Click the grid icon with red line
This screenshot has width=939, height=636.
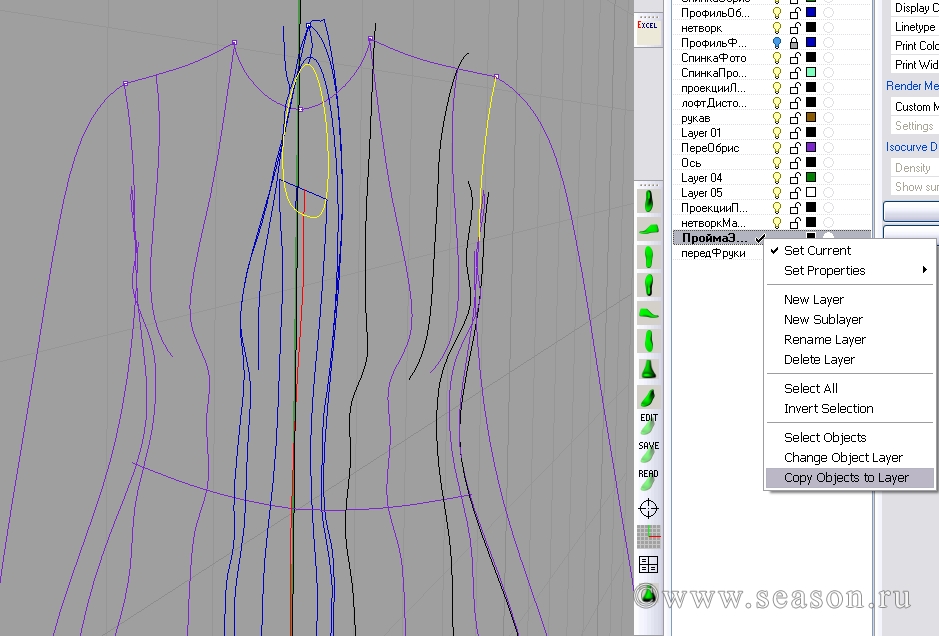[x=648, y=537]
